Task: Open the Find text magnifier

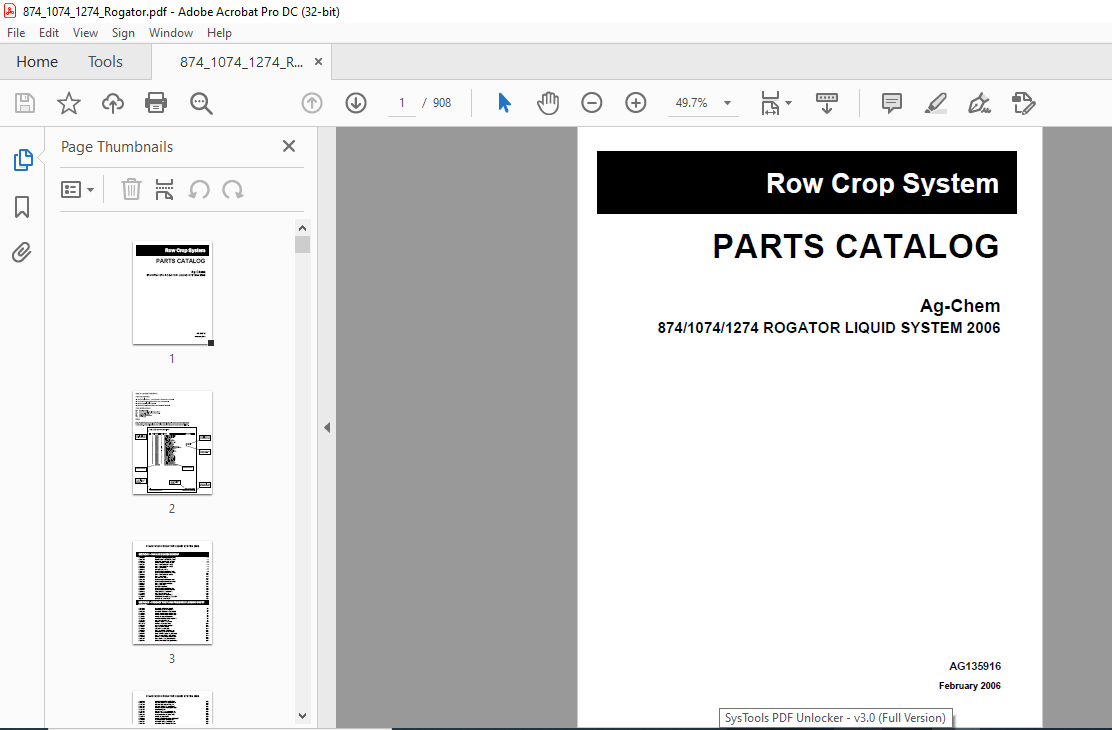Action: tap(201, 103)
